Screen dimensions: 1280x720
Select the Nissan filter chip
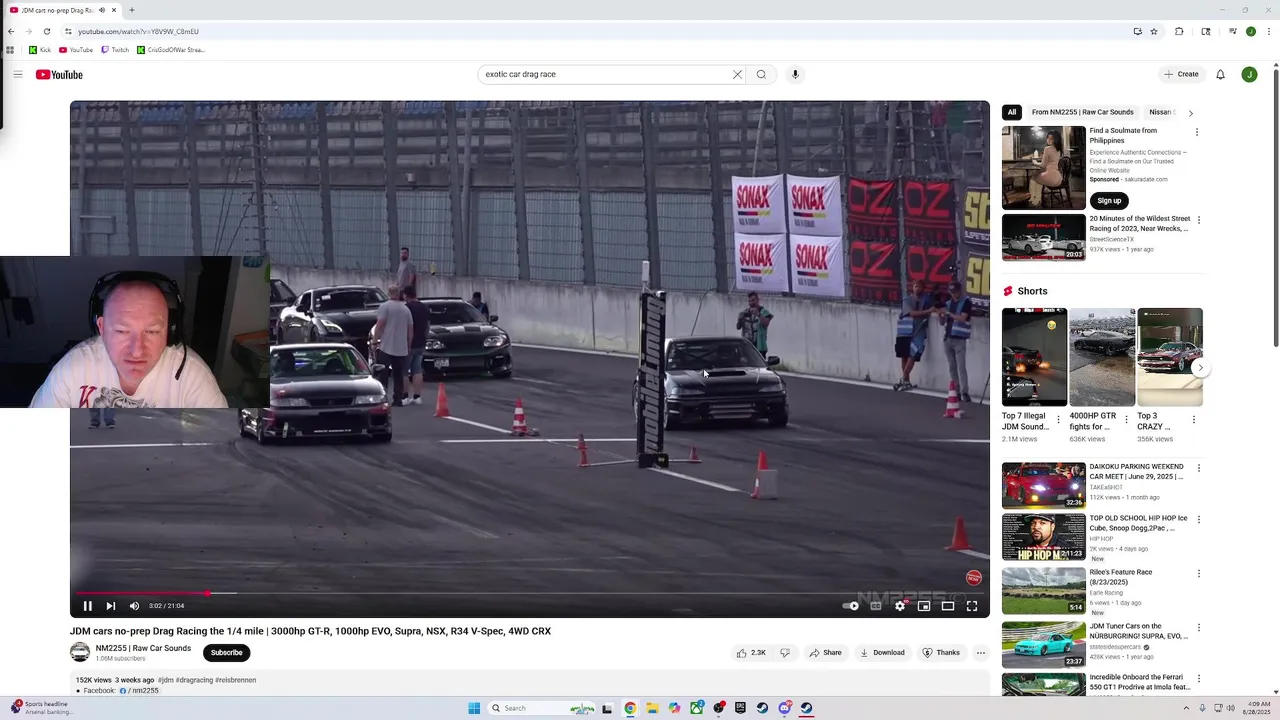[1162, 113]
